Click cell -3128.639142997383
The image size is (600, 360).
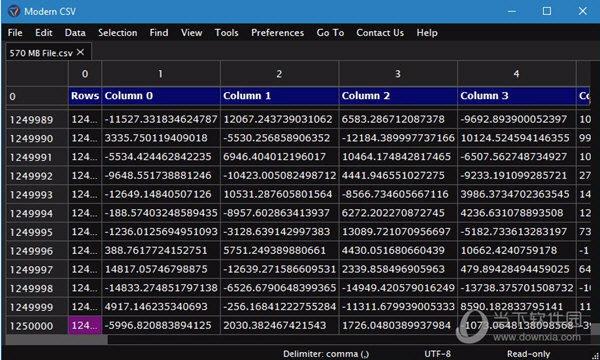[x=279, y=232]
